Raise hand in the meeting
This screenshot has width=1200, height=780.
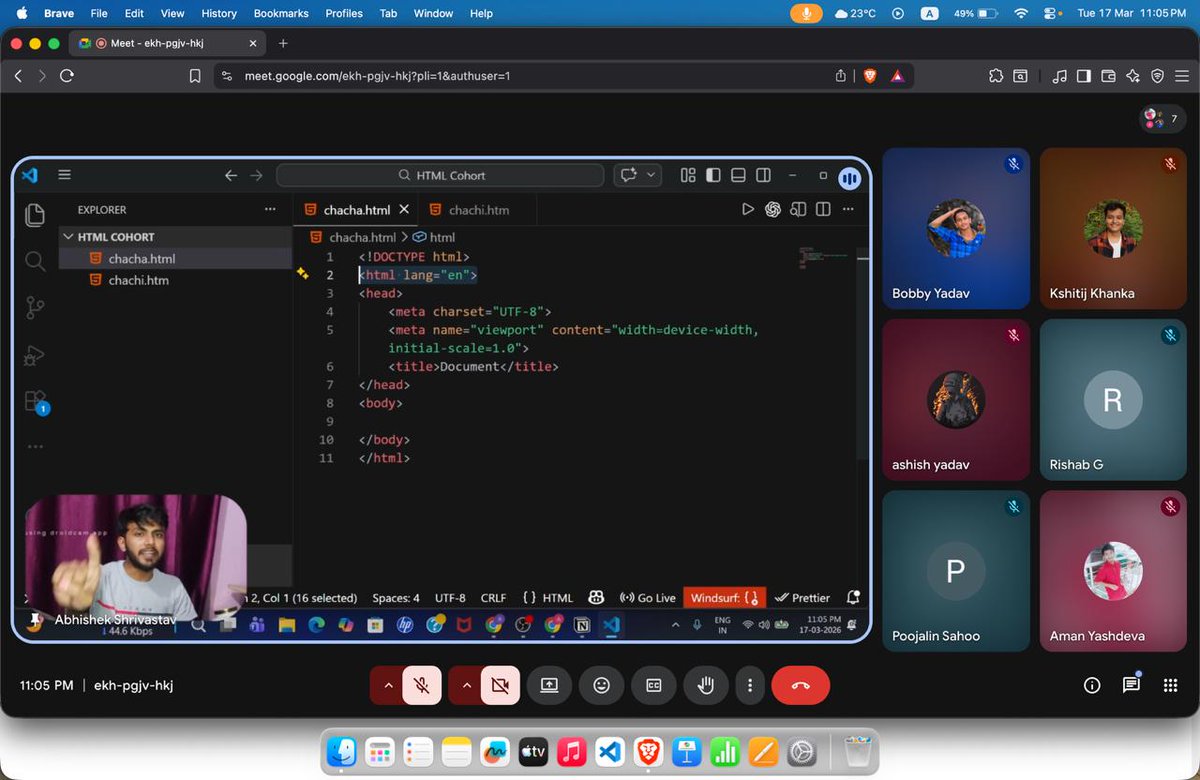(705, 685)
